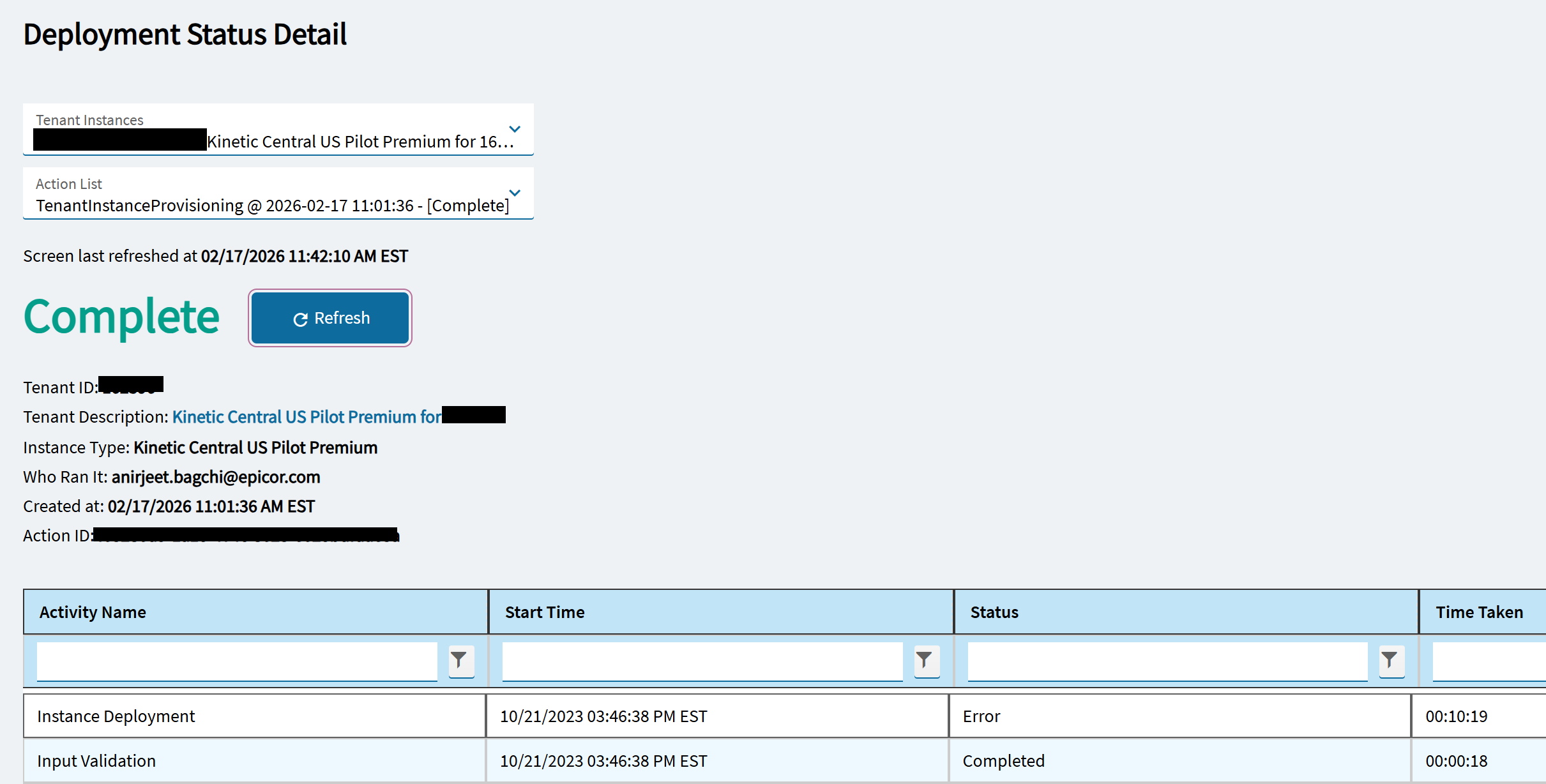Click the Start Time filter funnel icon
The width and height of the screenshot is (1546, 784).
point(925,660)
